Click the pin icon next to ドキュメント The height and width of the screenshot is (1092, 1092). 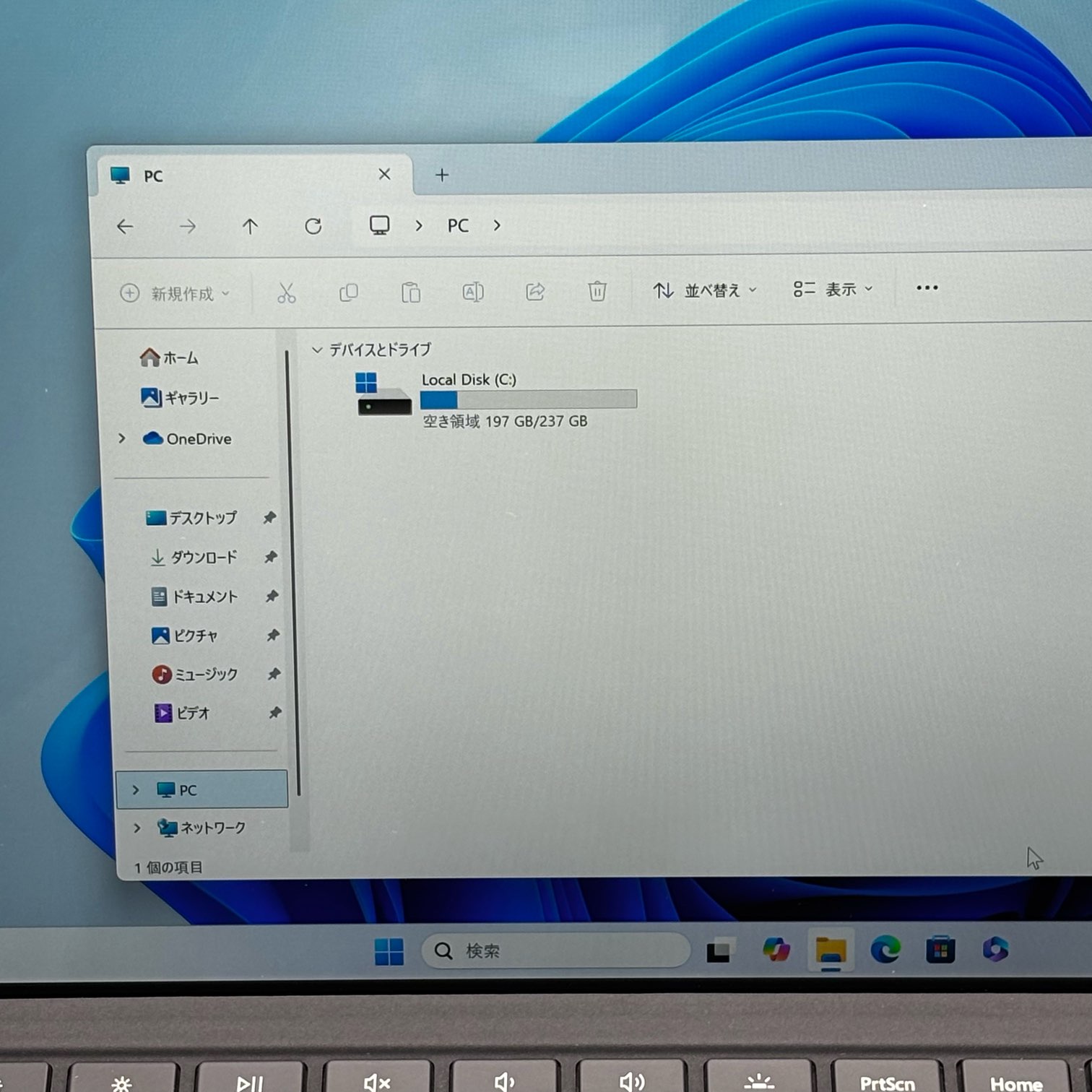pyautogui.click(x=272, y=597)
